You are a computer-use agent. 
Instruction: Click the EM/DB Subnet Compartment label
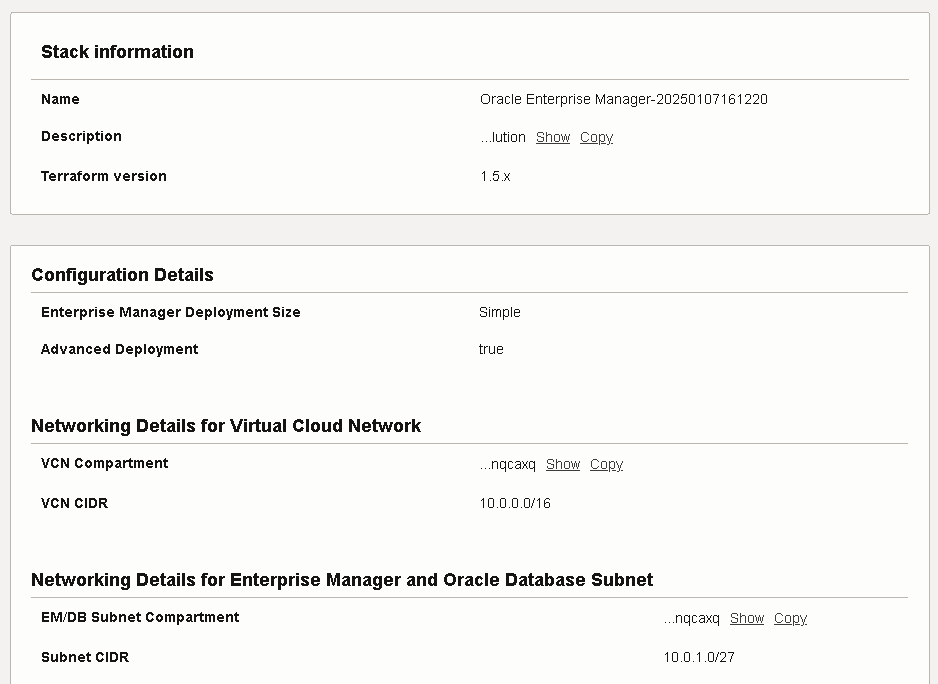coord(140,618)
